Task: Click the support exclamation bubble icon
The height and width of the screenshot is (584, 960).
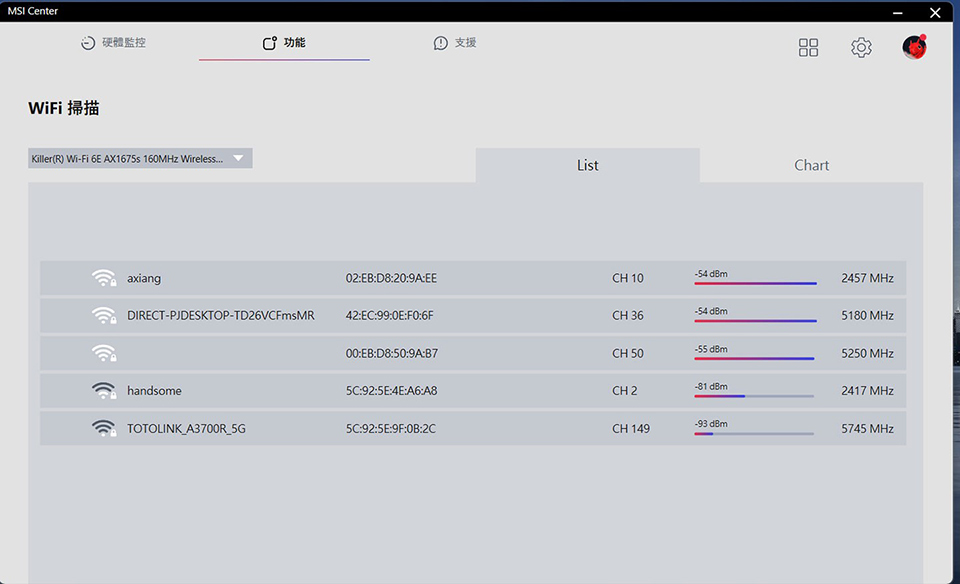Action: [440, 43]
